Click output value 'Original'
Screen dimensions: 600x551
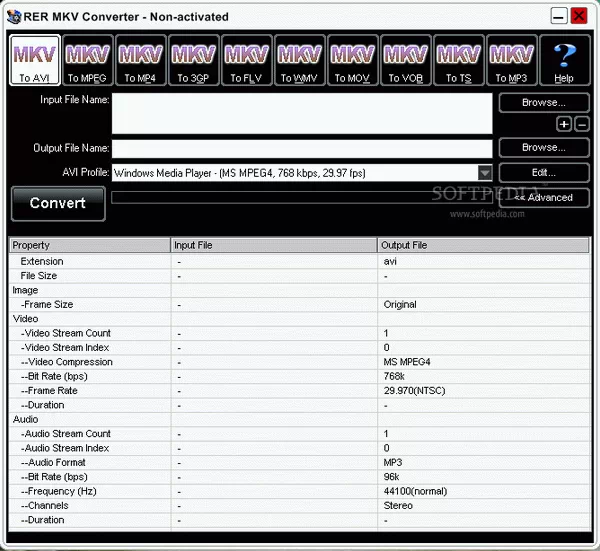(x=400, y=305)
